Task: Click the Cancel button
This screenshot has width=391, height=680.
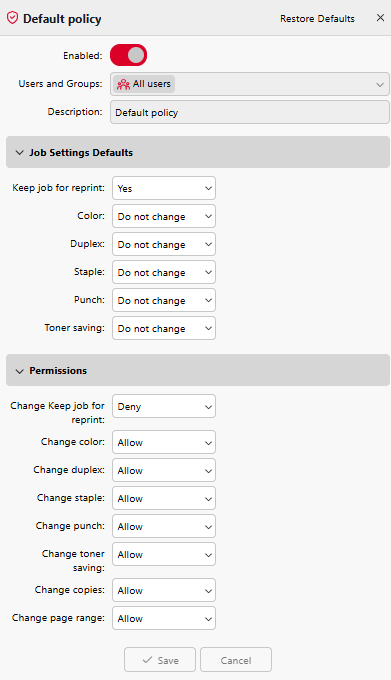Action: coord(236,660)
